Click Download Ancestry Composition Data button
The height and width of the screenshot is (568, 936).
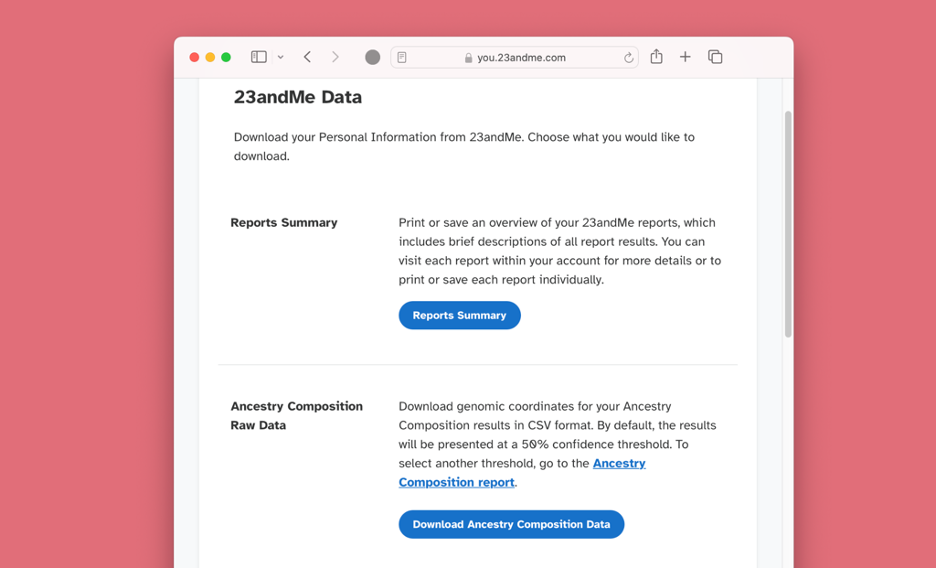click(511, 524)
